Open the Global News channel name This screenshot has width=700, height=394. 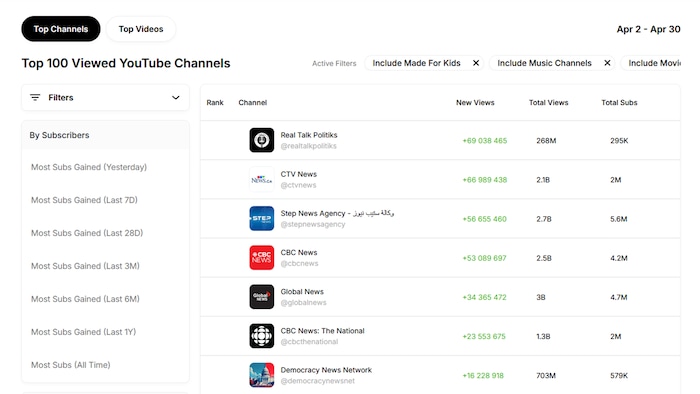point(302,292)
